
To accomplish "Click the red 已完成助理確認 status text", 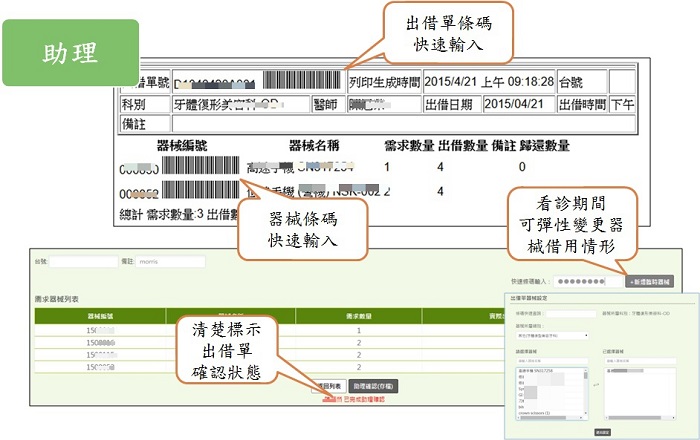I will pyautogui.click(x=364, y=399).
